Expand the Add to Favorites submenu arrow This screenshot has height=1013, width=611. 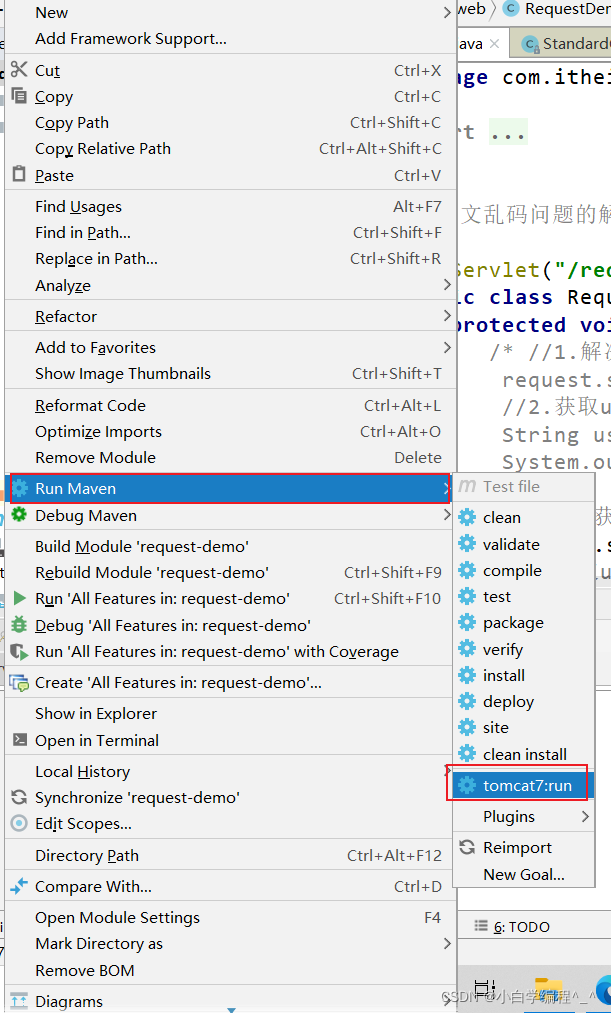coord(447,347)
